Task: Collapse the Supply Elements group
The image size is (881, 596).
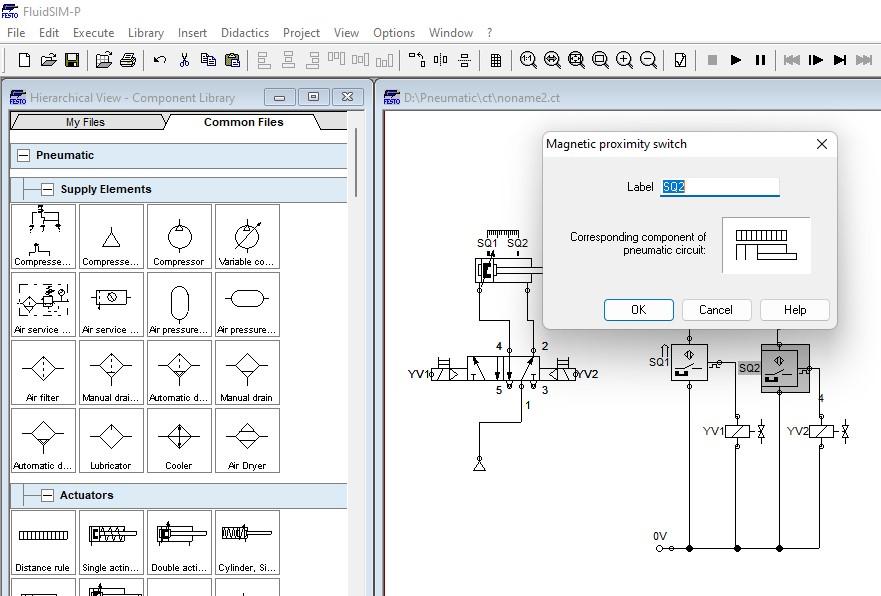Action: (47, 189)
